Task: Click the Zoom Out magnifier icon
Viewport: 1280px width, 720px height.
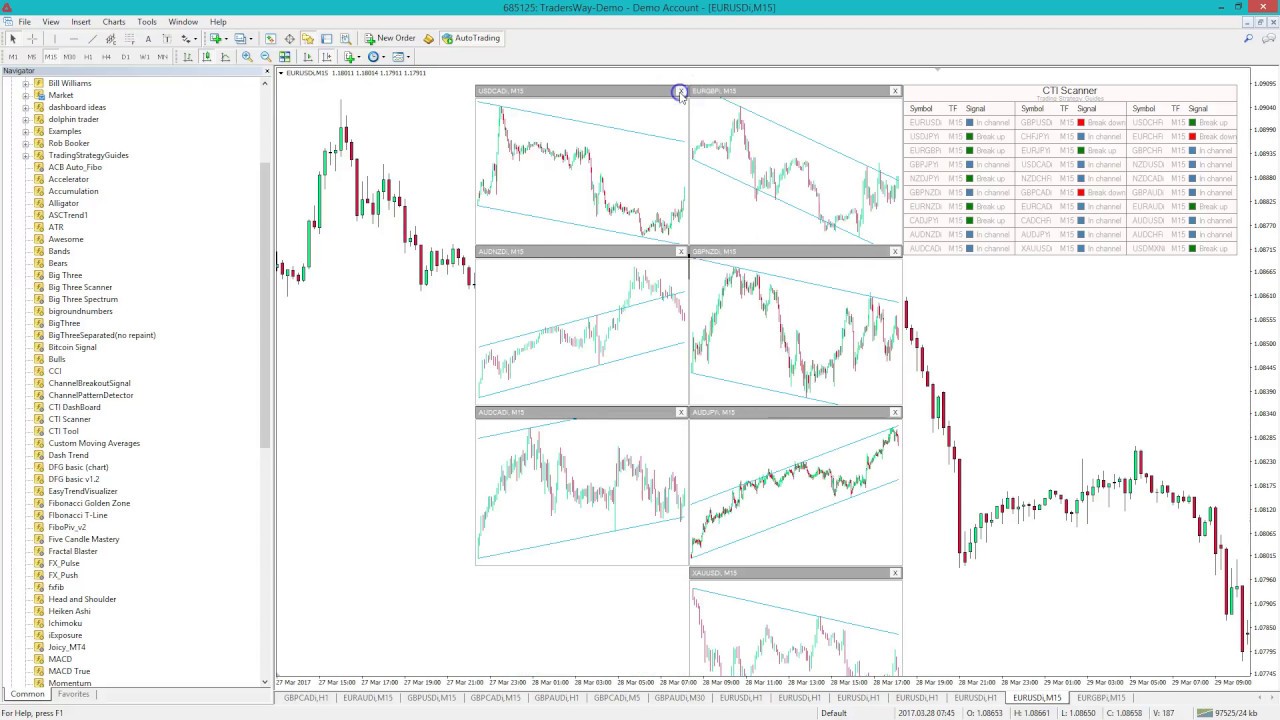Action: pos(266,57)
